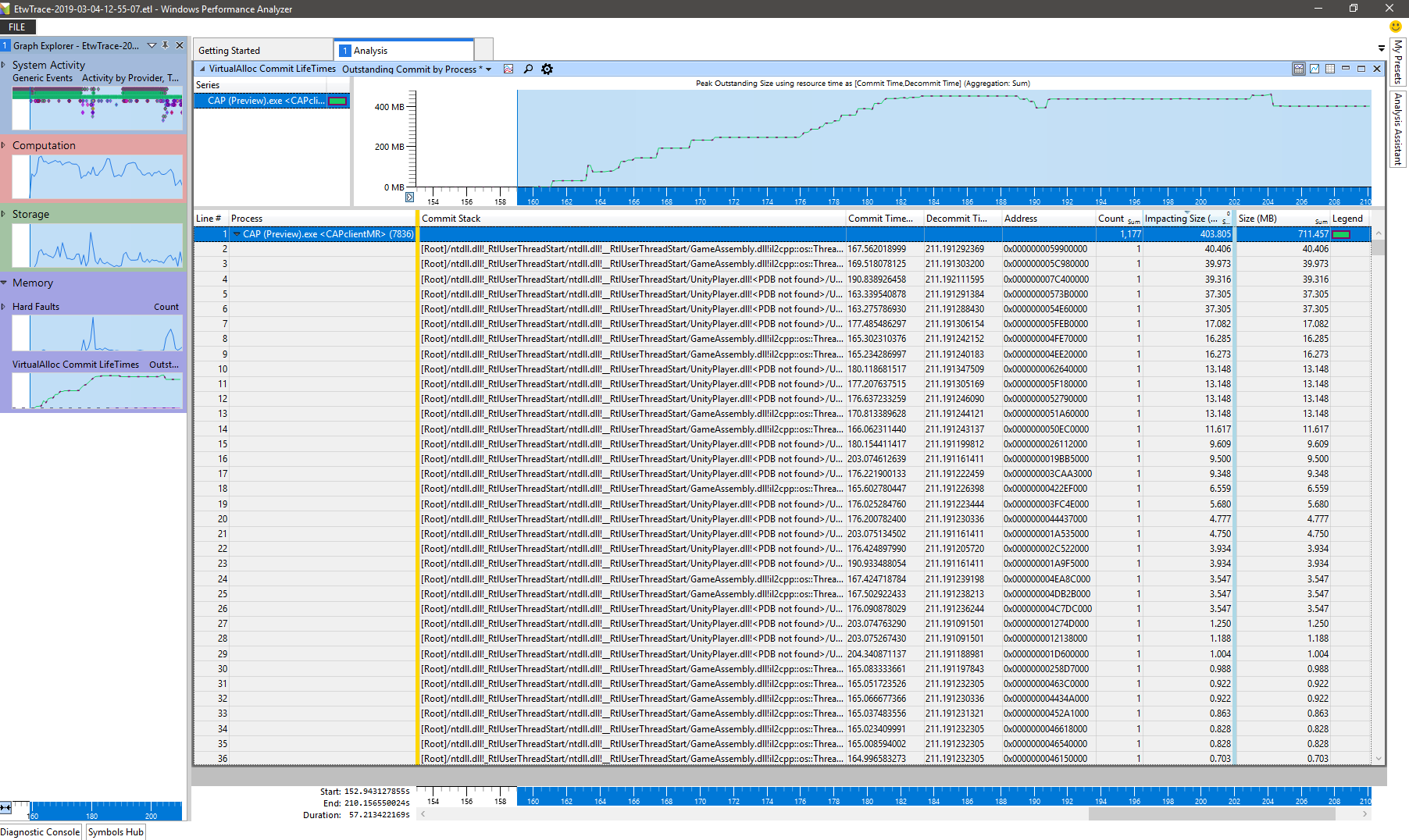Switch to the Getting Started tab
This screenshot has height=840, width=1409.
[x=229, y=50]
